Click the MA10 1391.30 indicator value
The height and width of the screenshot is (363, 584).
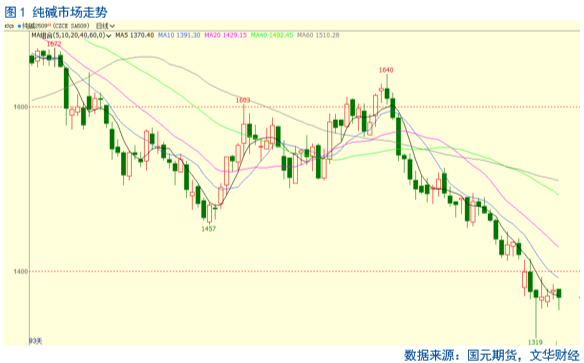point(179,35)
